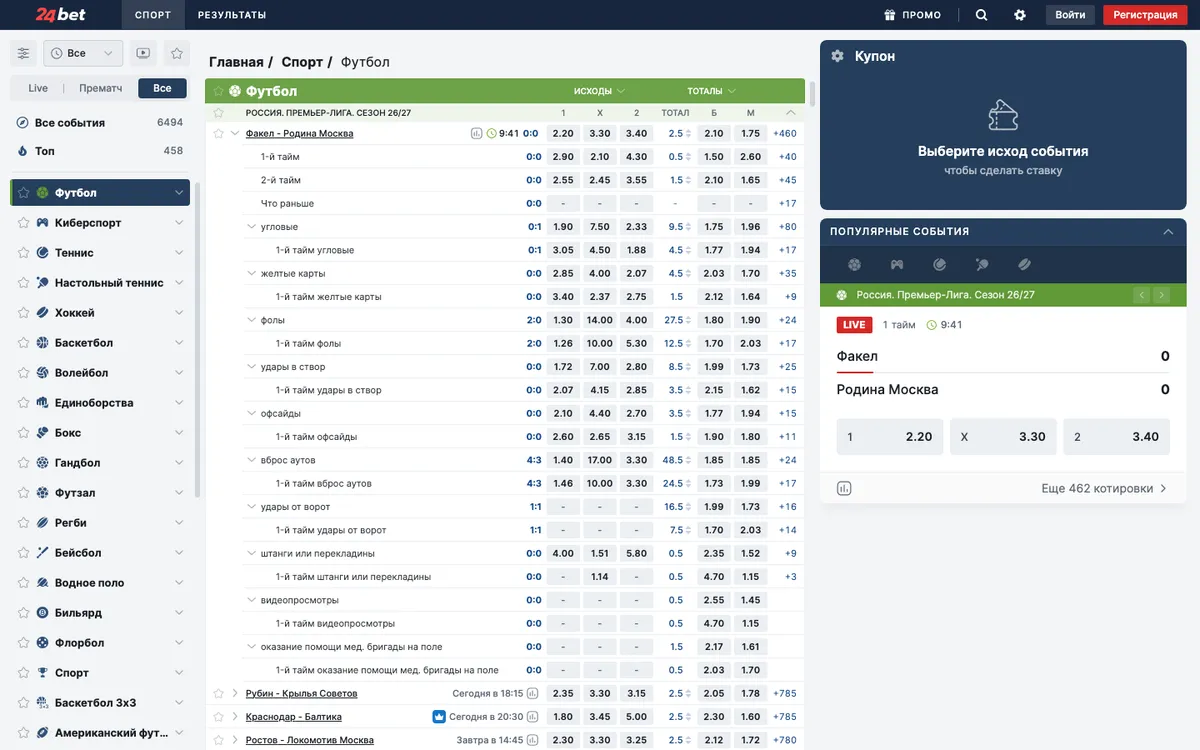Open the РЕЗУЛЬТАТЫ menu item
This screenshot has width=1200, height=750.
(x=232, y=15)
